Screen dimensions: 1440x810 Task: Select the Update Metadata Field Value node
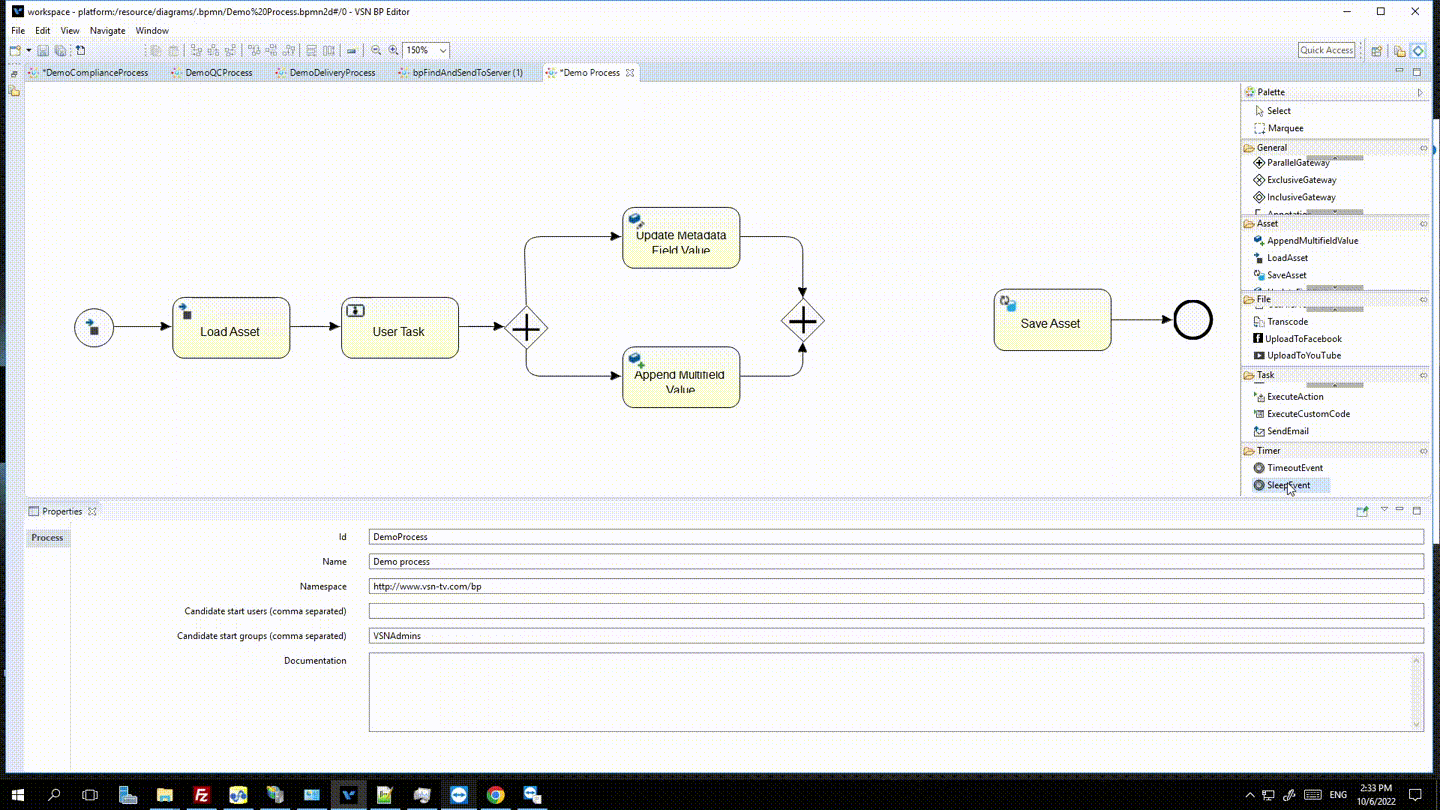coord(681,238)
